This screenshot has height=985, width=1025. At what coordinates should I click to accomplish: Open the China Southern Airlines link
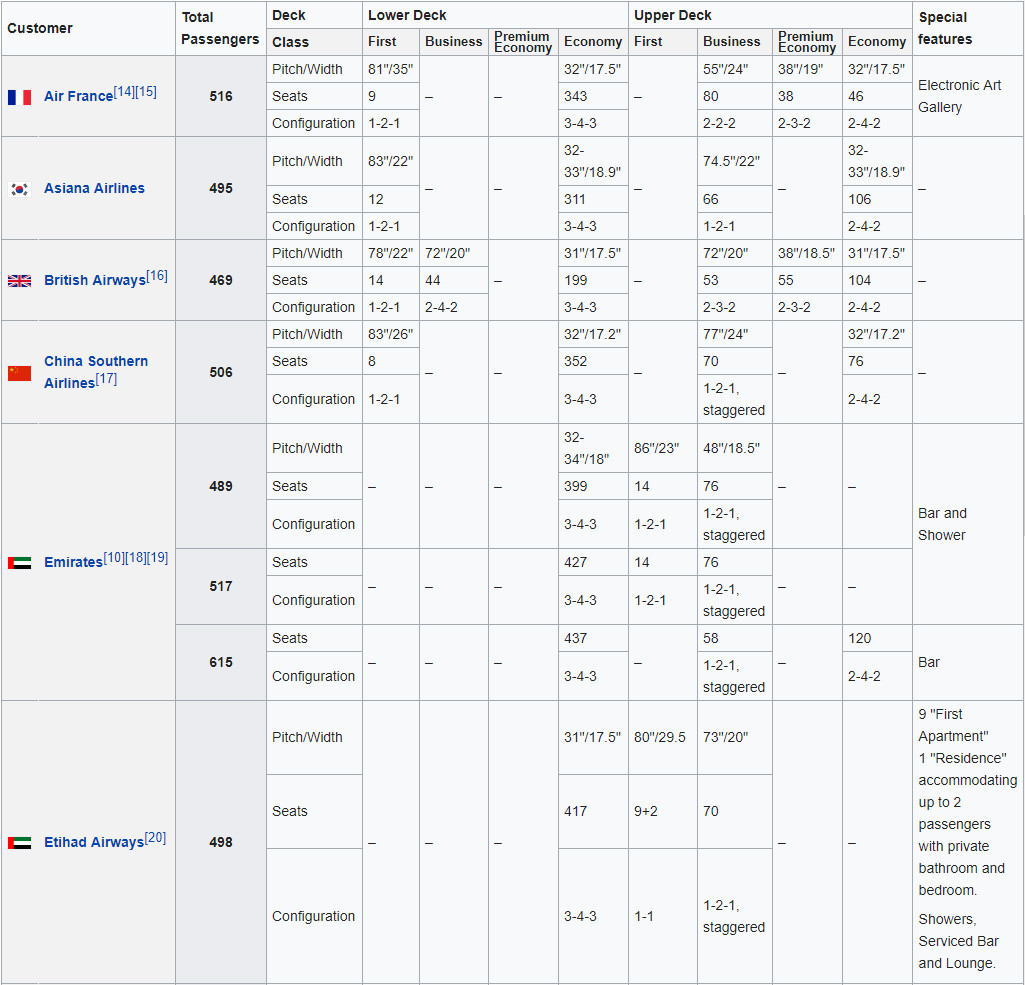click(x=95, y=361)
